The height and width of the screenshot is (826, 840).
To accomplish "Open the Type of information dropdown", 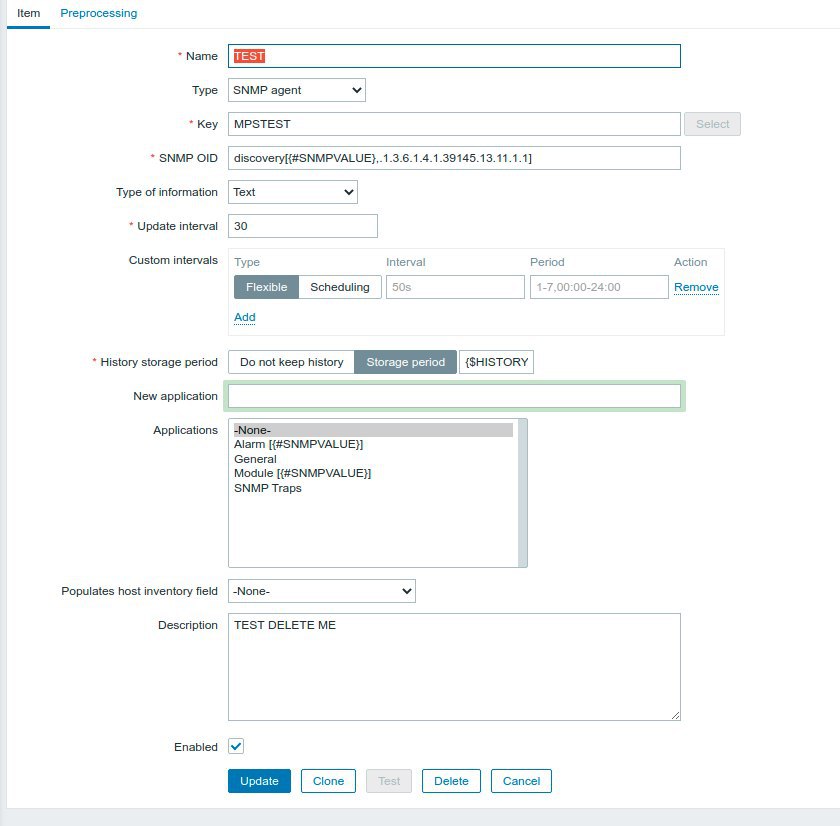I will point(292,192).
